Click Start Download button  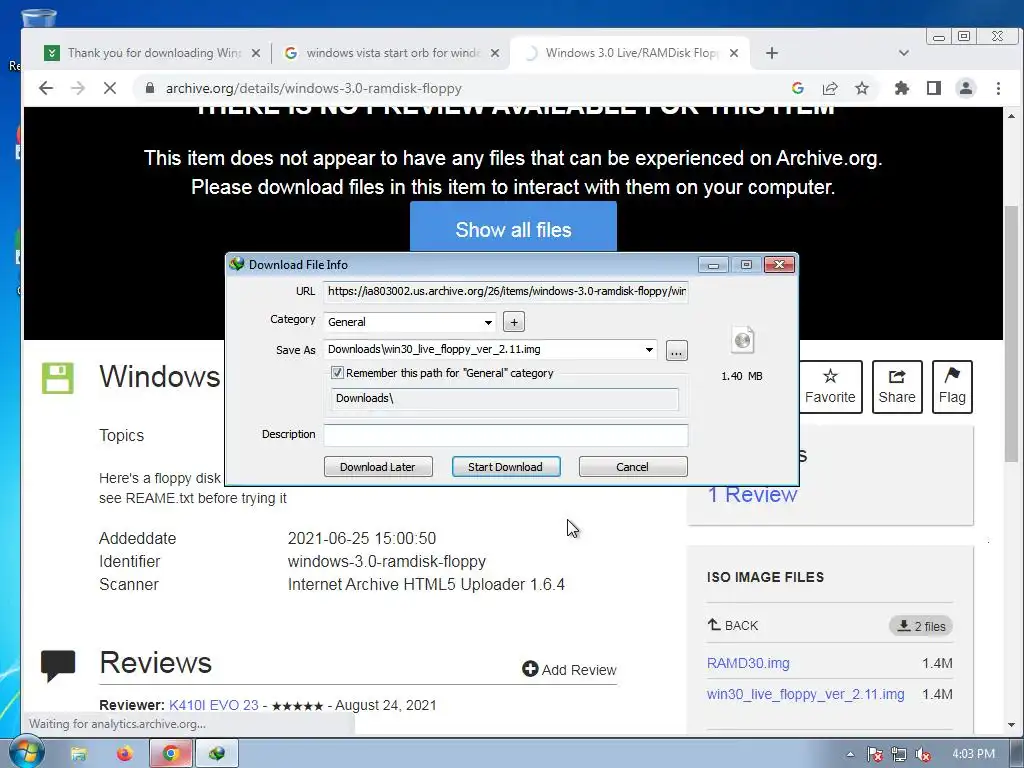tap(506, 467)
